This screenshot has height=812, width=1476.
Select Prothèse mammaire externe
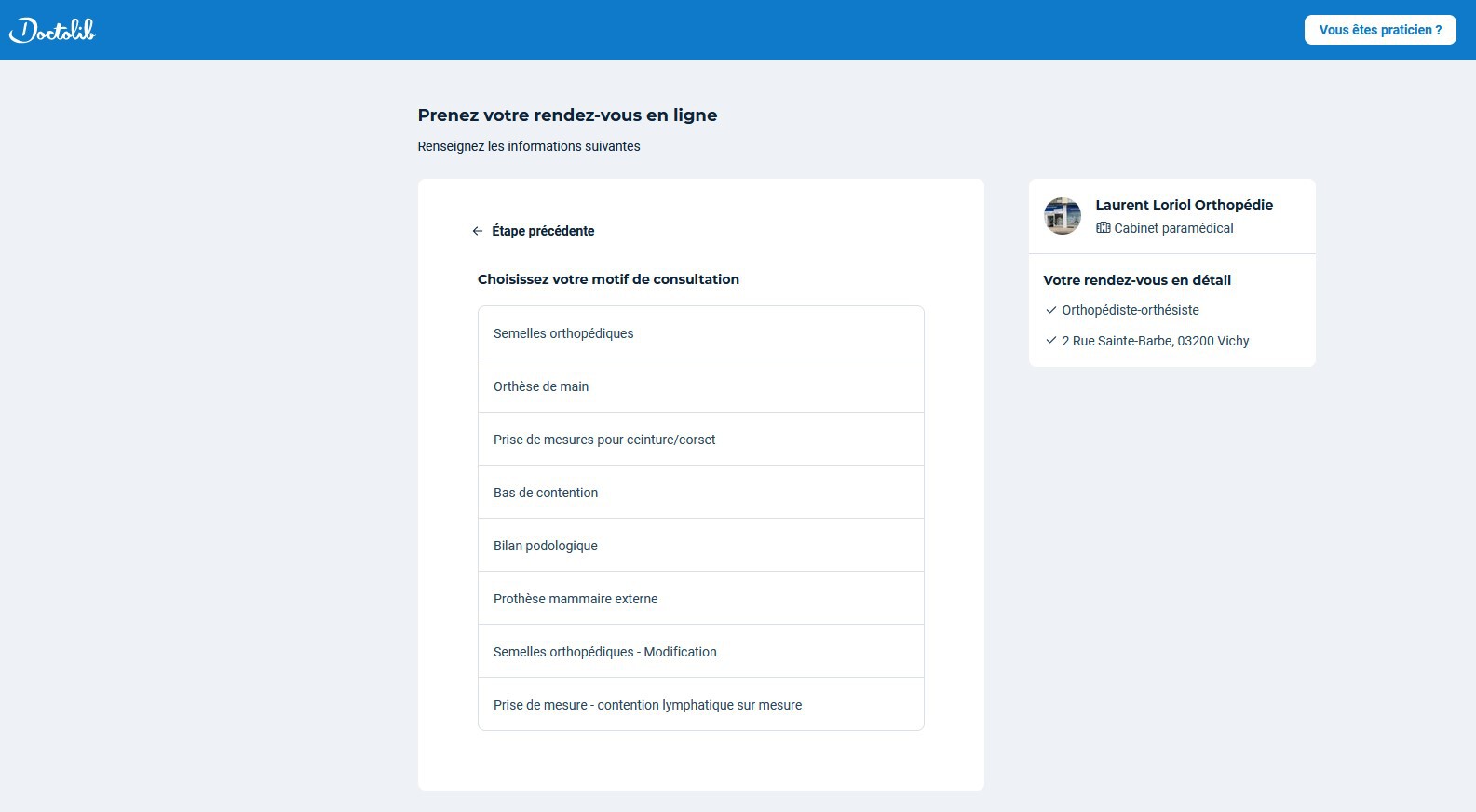(x=701, y=599)
